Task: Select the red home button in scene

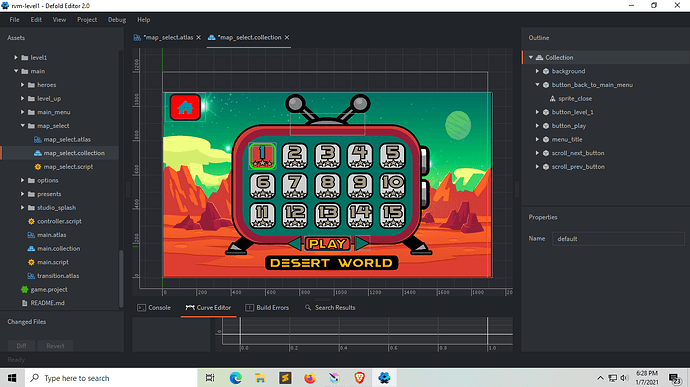Action: coord(185,107)
